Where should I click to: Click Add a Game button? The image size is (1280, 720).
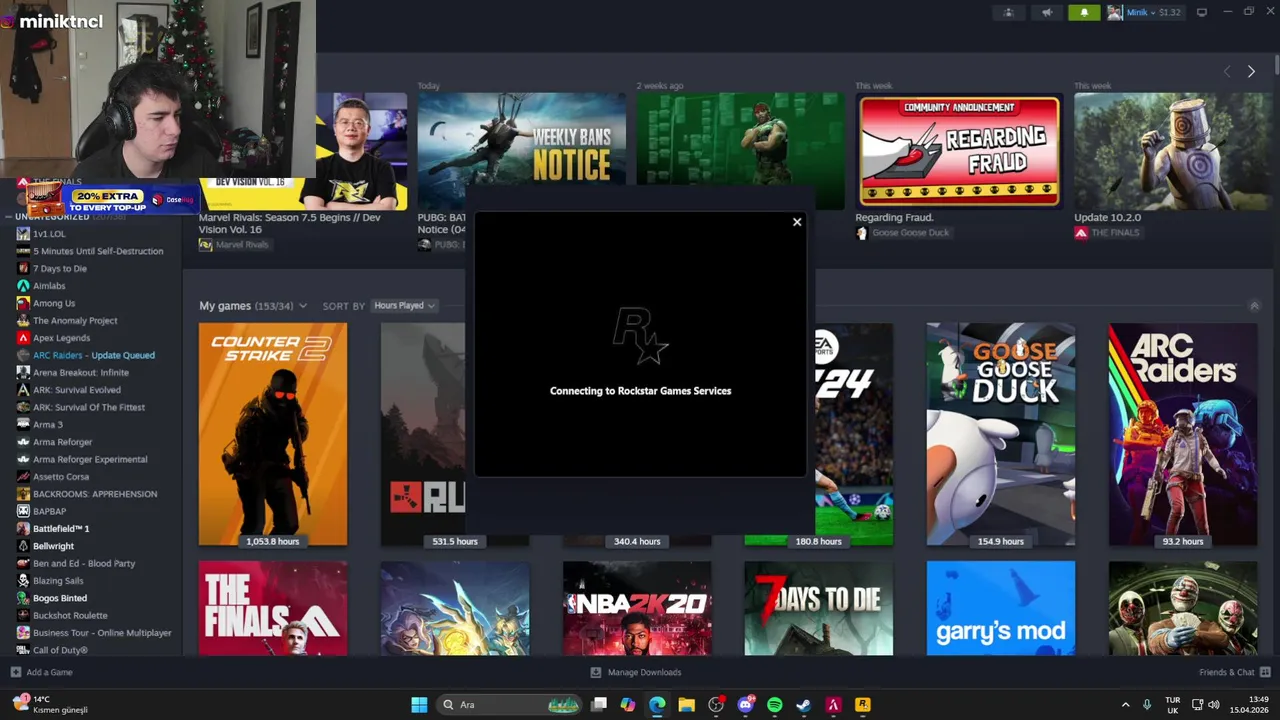pyautogui.click(x=41, y=672)
